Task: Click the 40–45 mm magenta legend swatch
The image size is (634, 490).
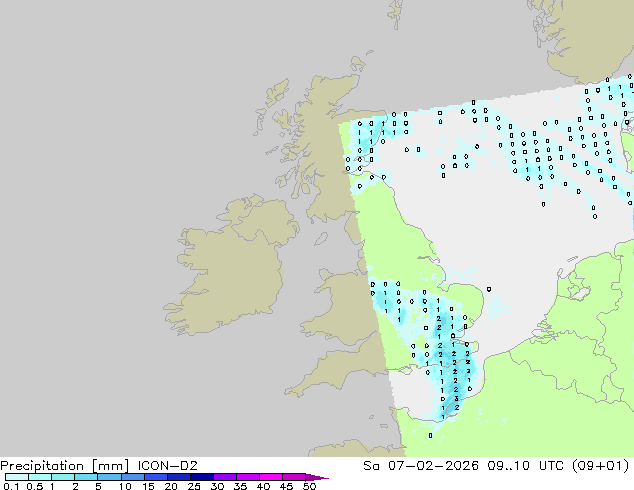Action: pos(271,477)
